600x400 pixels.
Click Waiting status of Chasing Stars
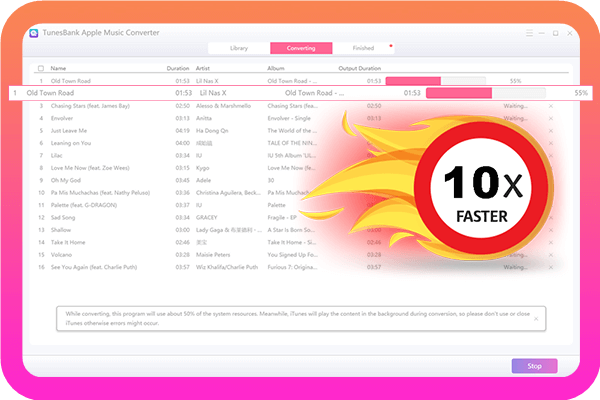515,106
